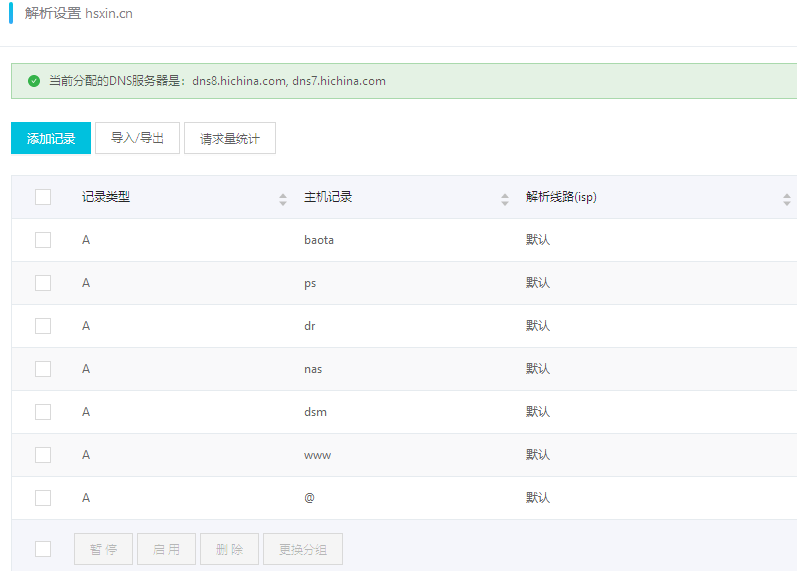Click the dsm host record cell
797x571 pixels.
315,412
